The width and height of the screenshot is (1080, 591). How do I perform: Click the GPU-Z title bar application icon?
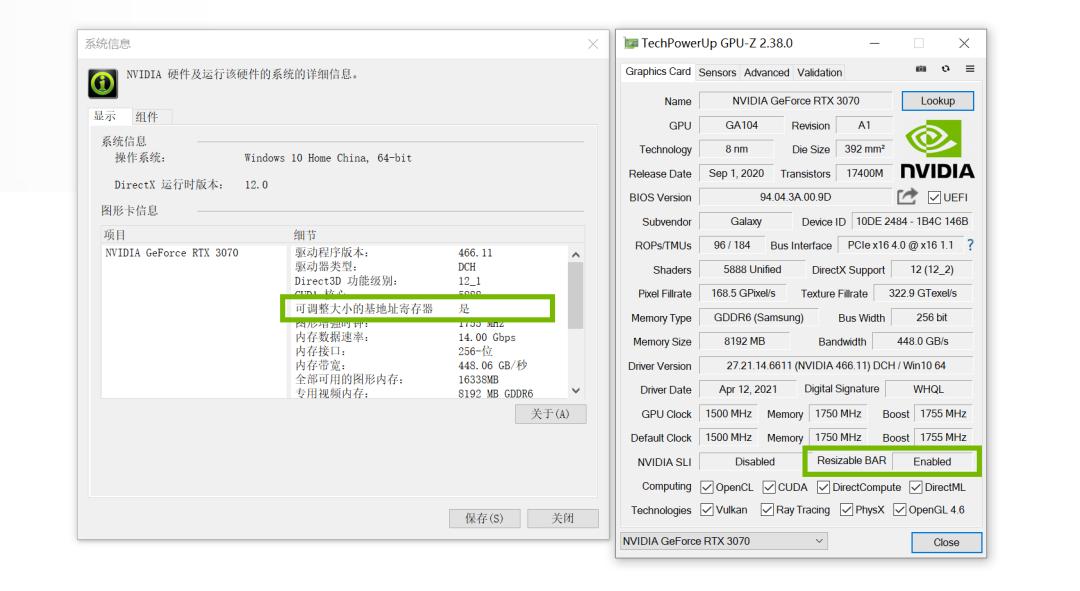coord(632,43)
